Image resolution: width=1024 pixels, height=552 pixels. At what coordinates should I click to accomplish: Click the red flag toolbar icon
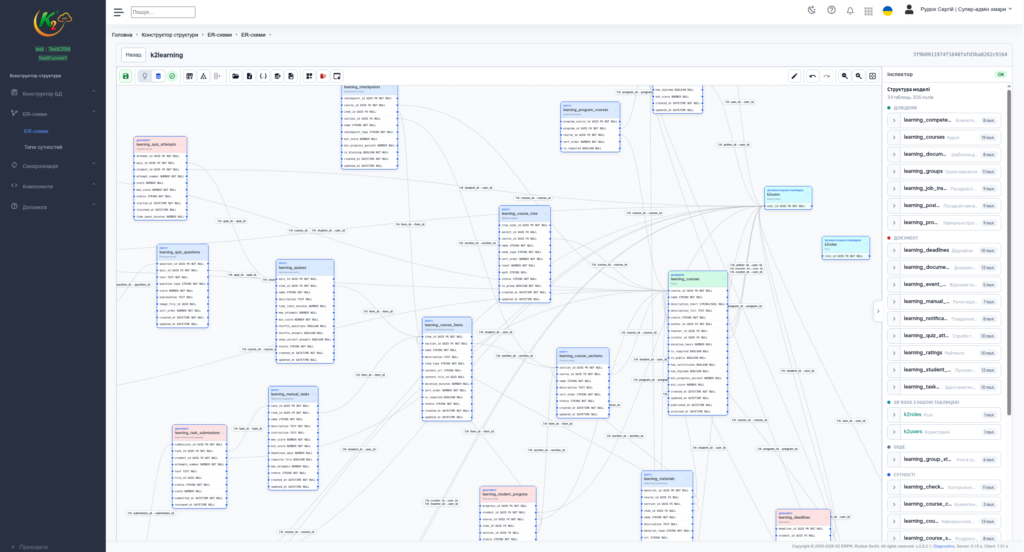pos(323,76)
